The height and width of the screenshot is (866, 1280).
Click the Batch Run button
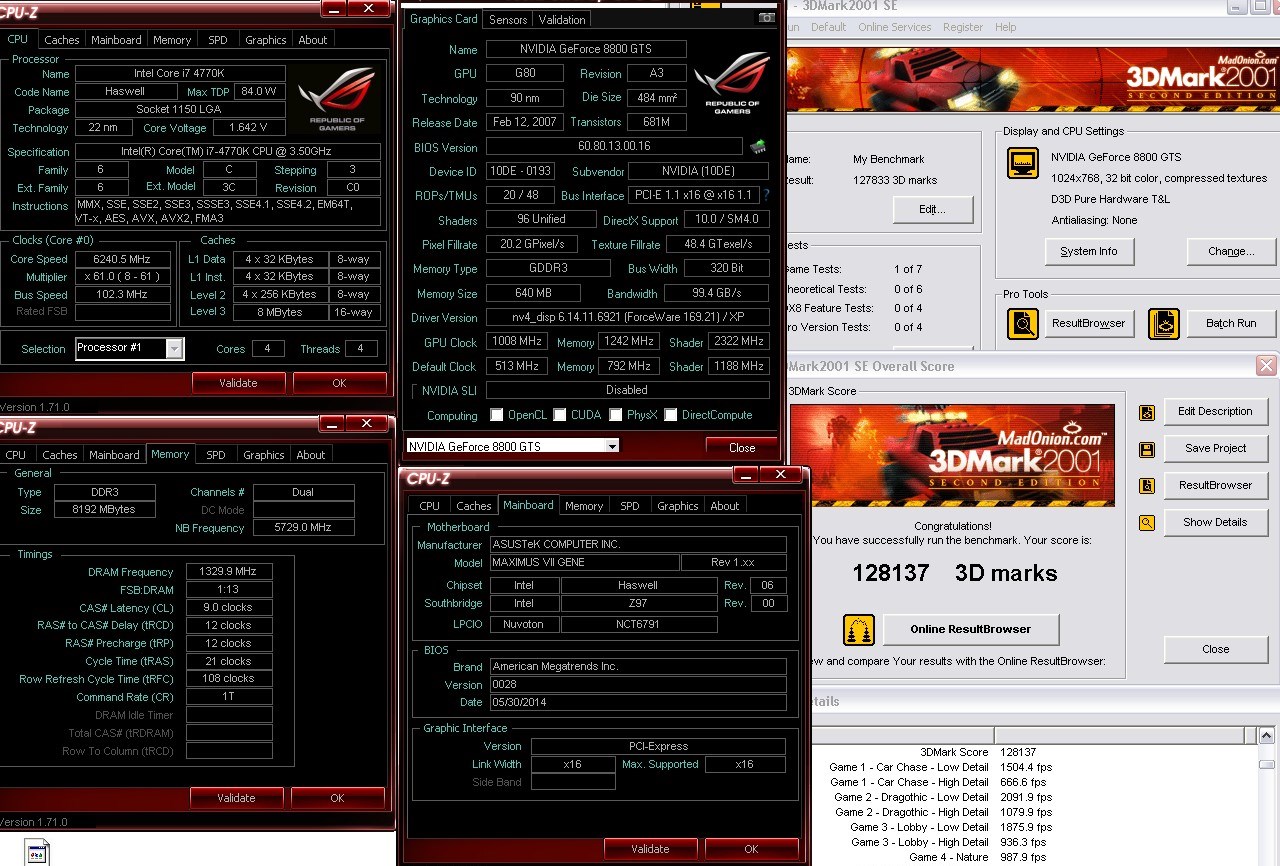click(1231, 324)
